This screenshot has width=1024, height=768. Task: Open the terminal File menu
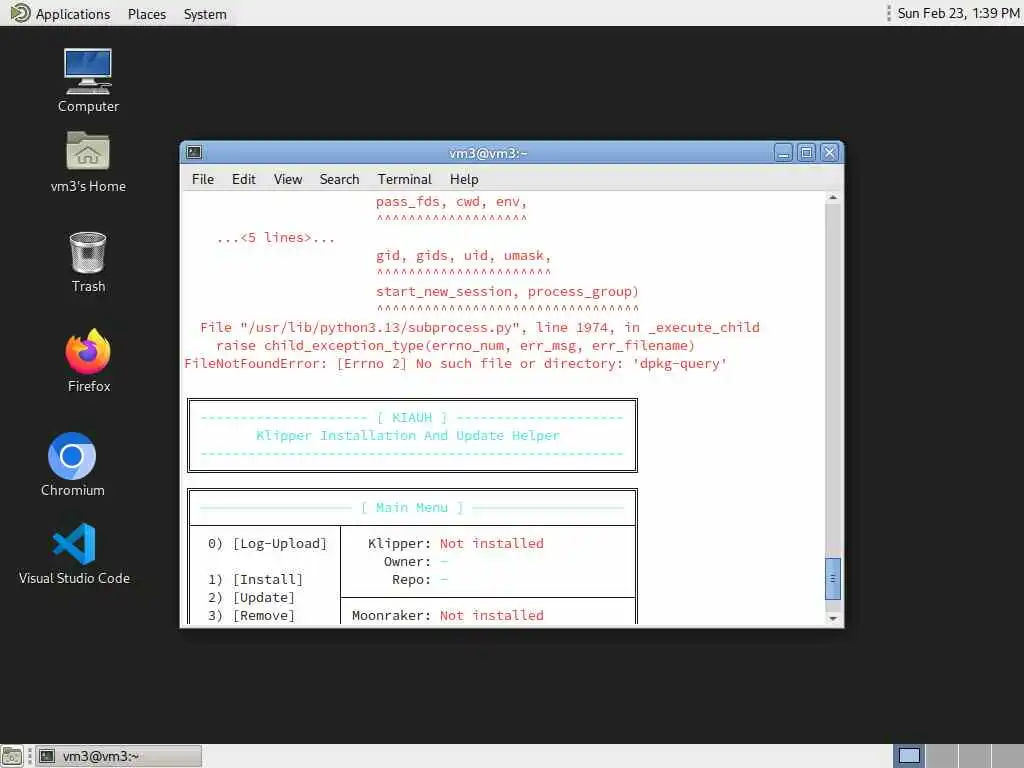coord(203,179)
